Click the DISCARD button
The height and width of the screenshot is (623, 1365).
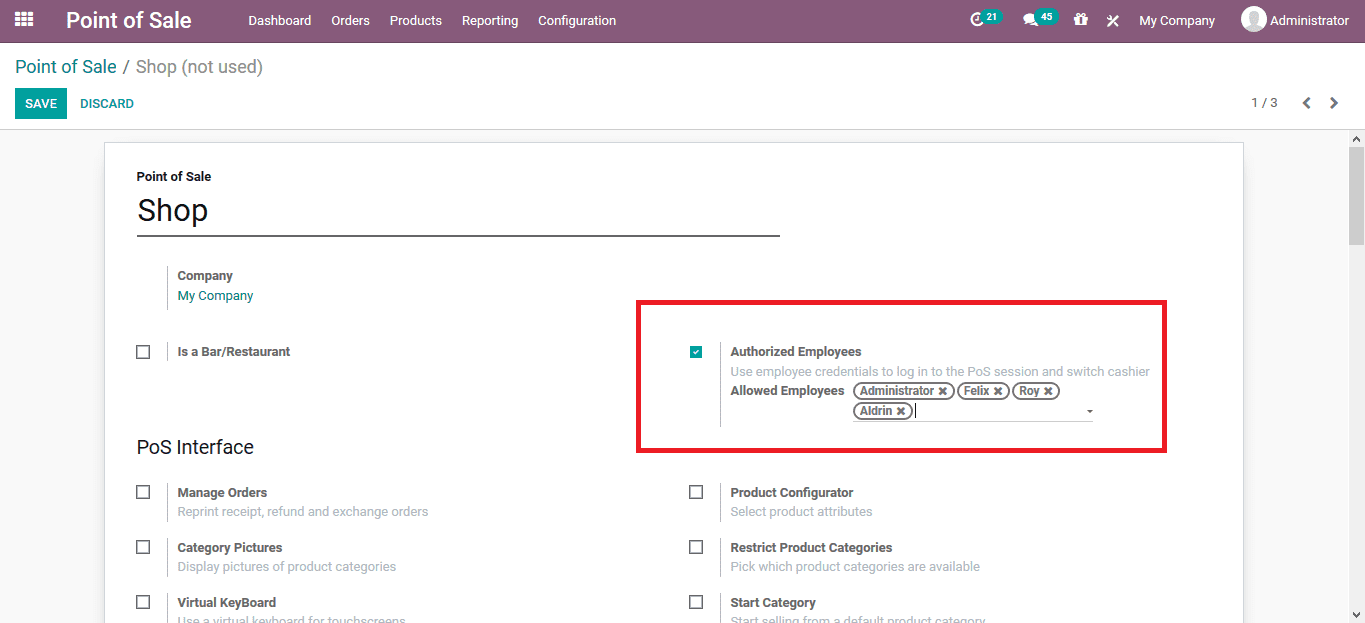pos(107,104)
